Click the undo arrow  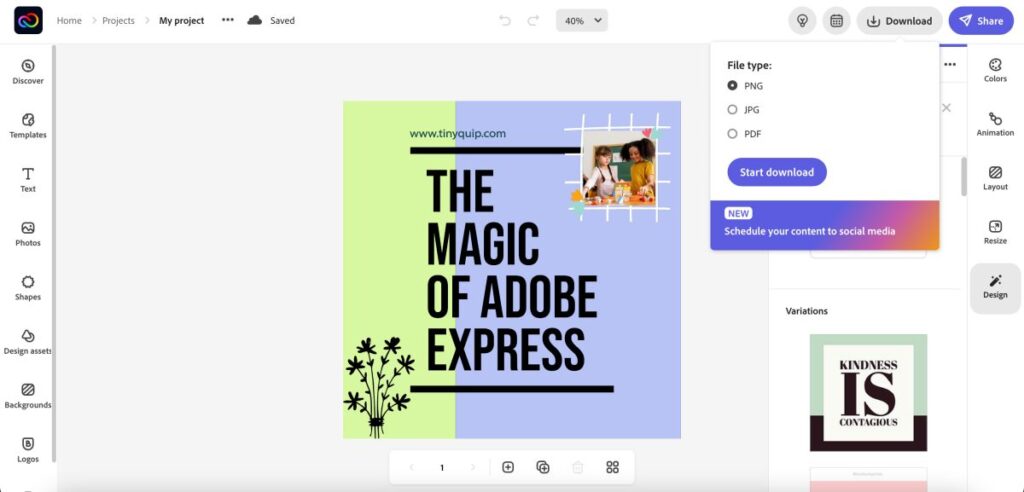505,20
